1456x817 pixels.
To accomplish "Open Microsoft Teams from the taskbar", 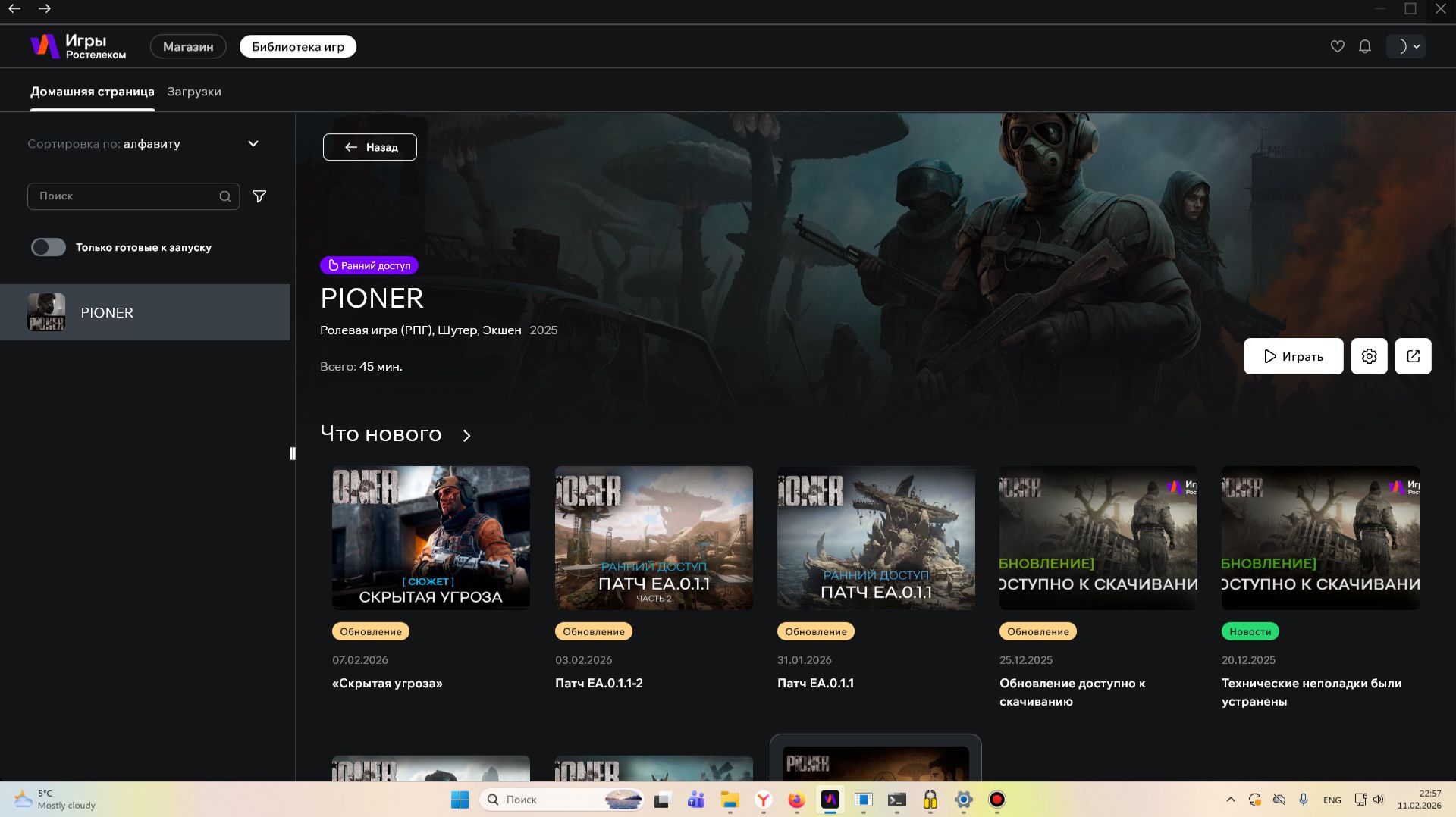I will coord(696,800).
